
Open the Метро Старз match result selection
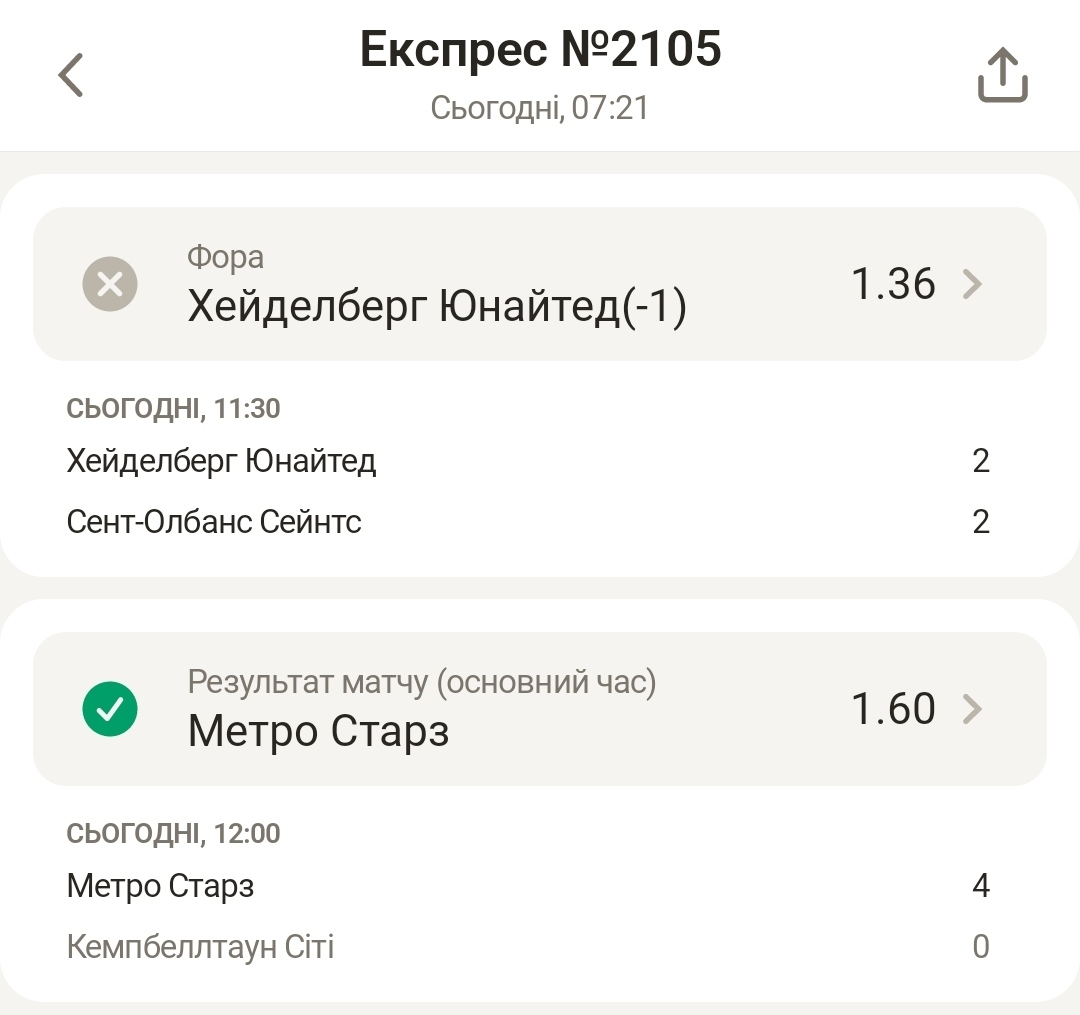(x=318, y=732)
